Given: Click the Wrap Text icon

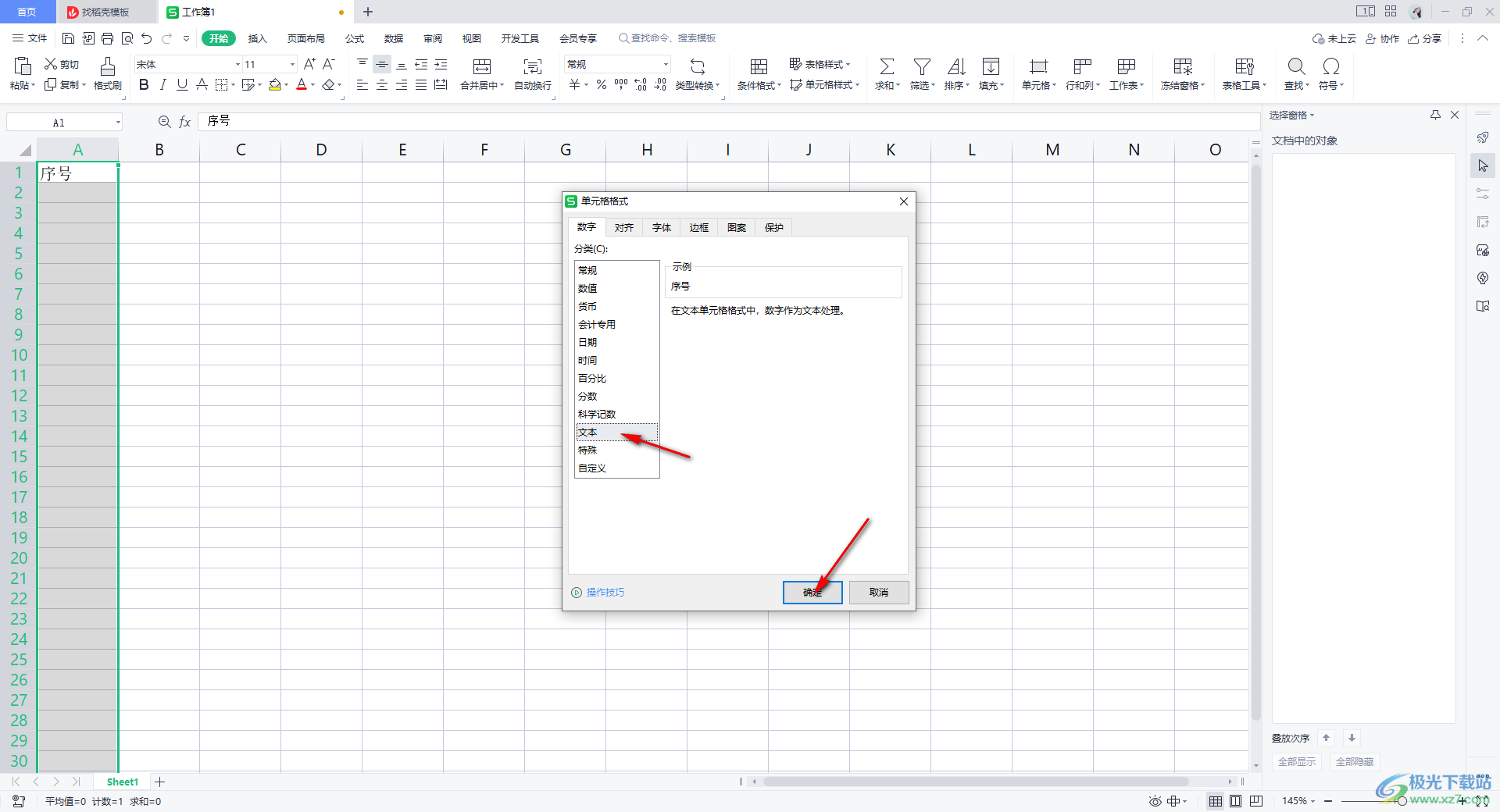Looking at the screenshot, I should (x=533, y=66).
